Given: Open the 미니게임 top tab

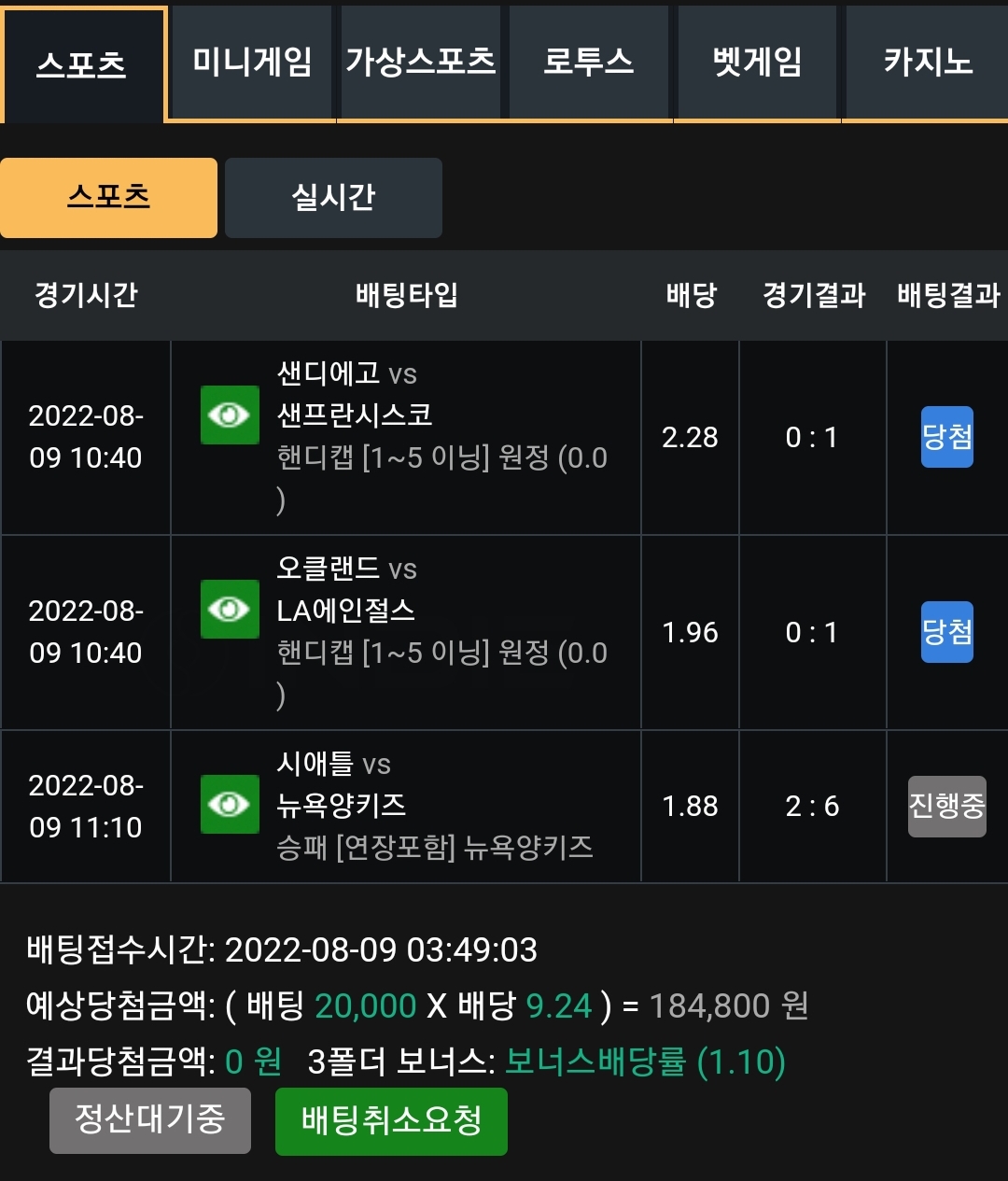Looking at the screenshot, I should tap(252, 63).
